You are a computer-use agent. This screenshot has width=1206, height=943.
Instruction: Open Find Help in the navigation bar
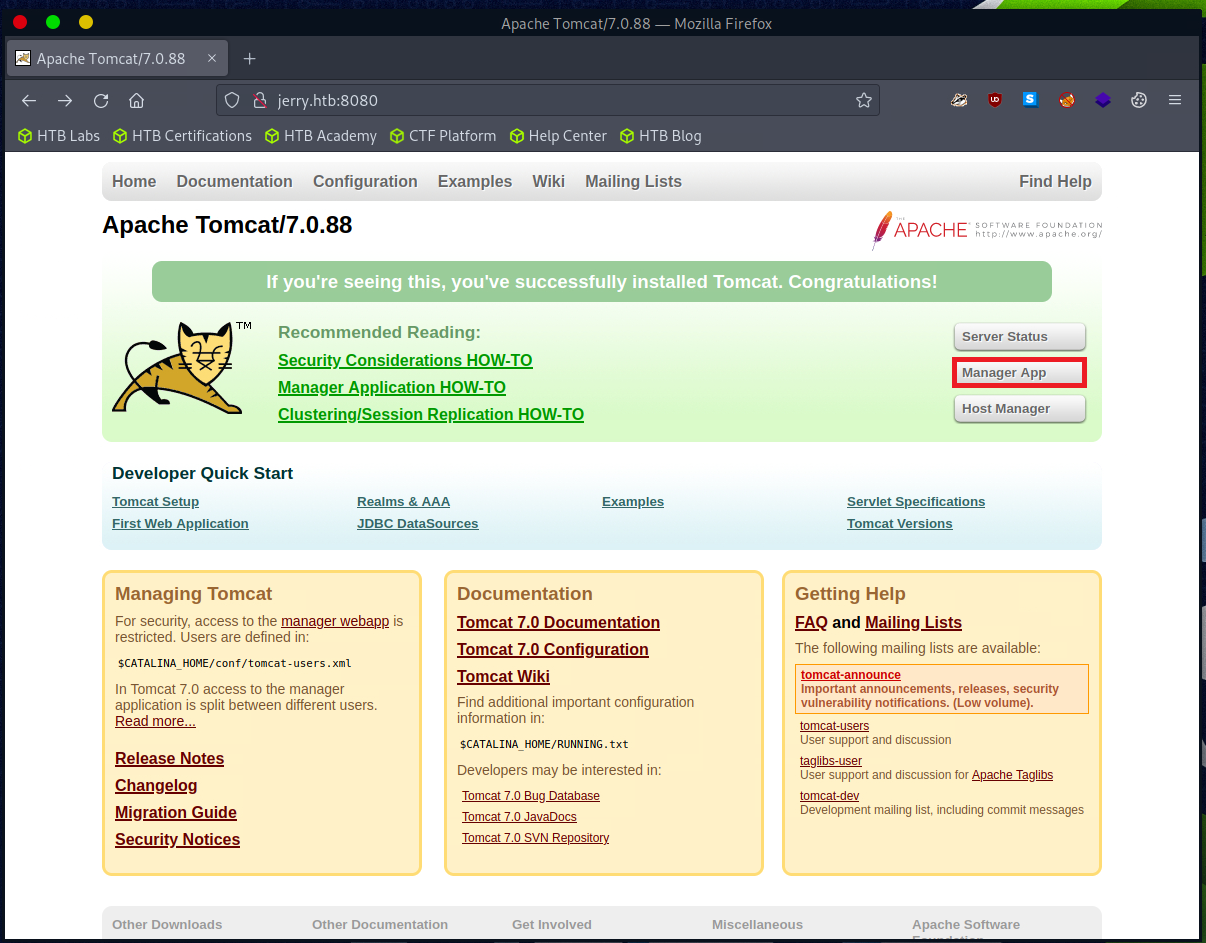pos(1055,181)
